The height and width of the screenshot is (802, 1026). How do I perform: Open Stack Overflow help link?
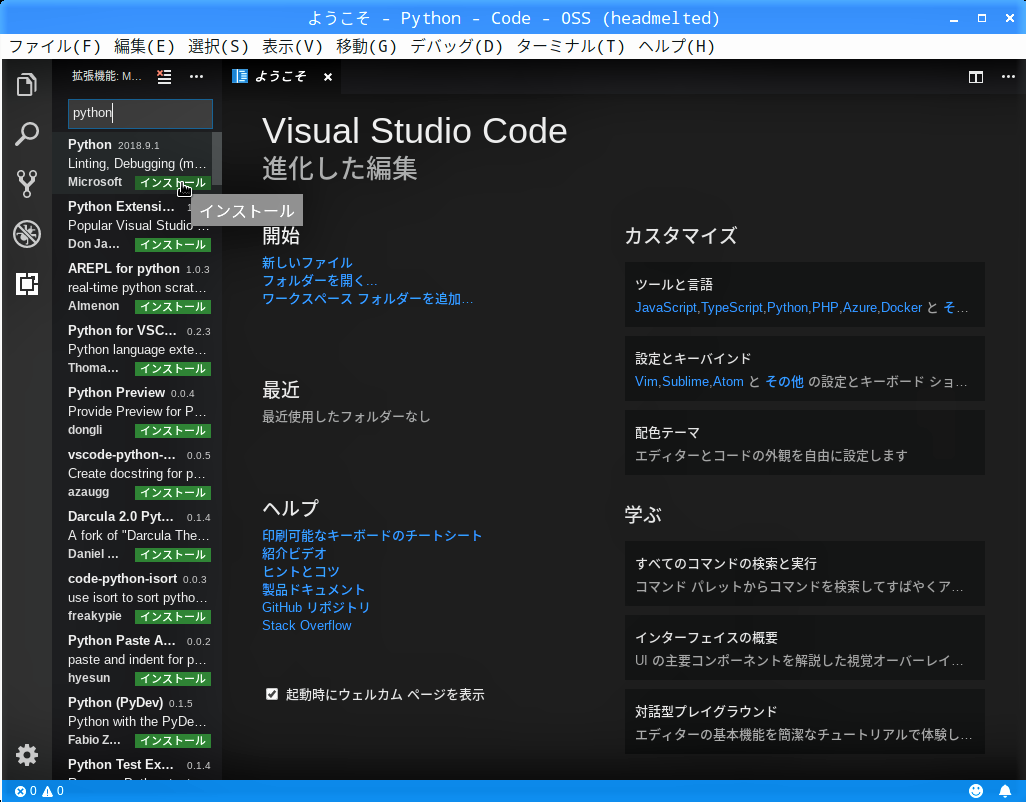click(x=307, y=625)
